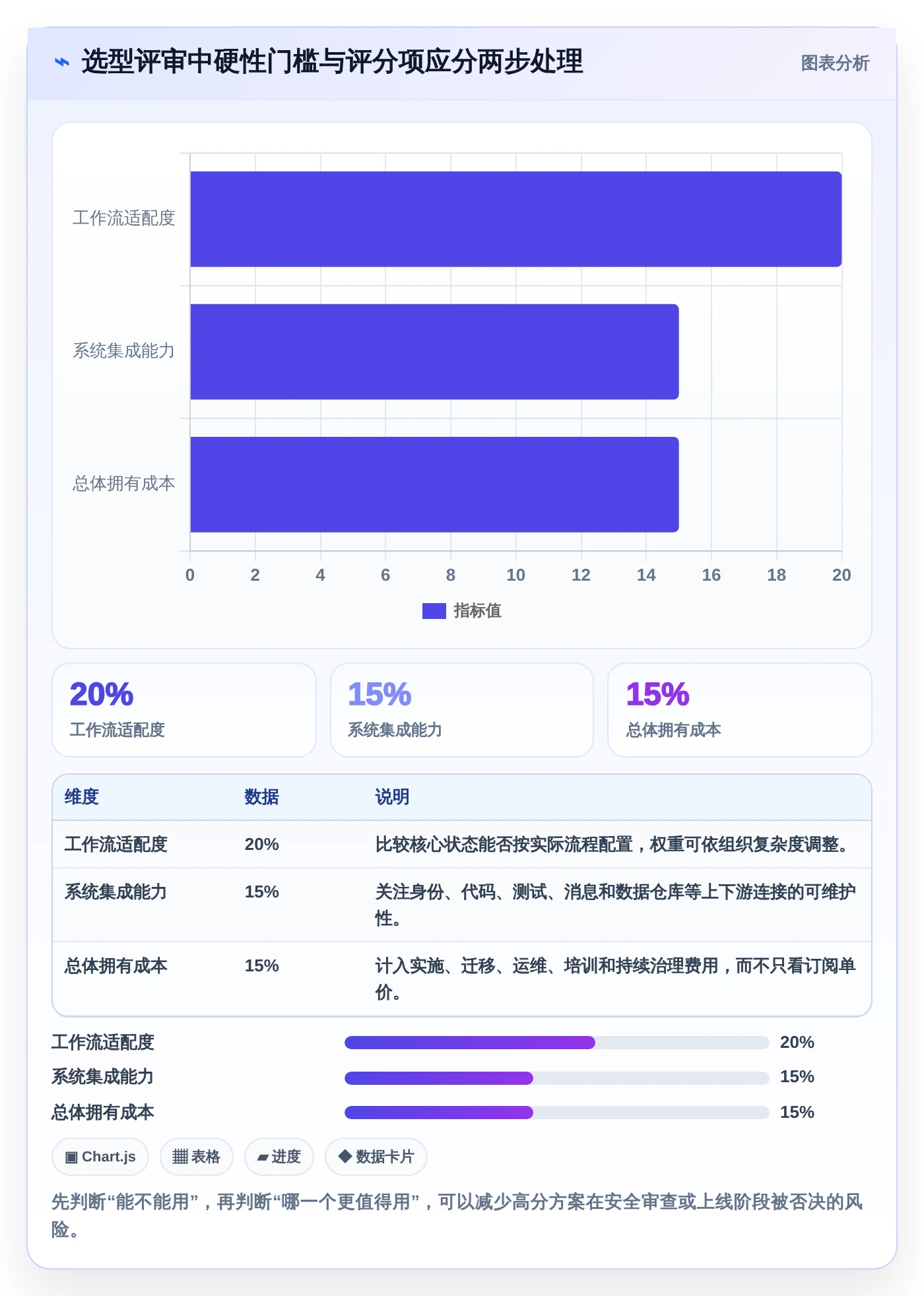Click the 系统集成能力 bar in chart
Viewport: 924px width, 1296px height.
click(x=434, y=352)
